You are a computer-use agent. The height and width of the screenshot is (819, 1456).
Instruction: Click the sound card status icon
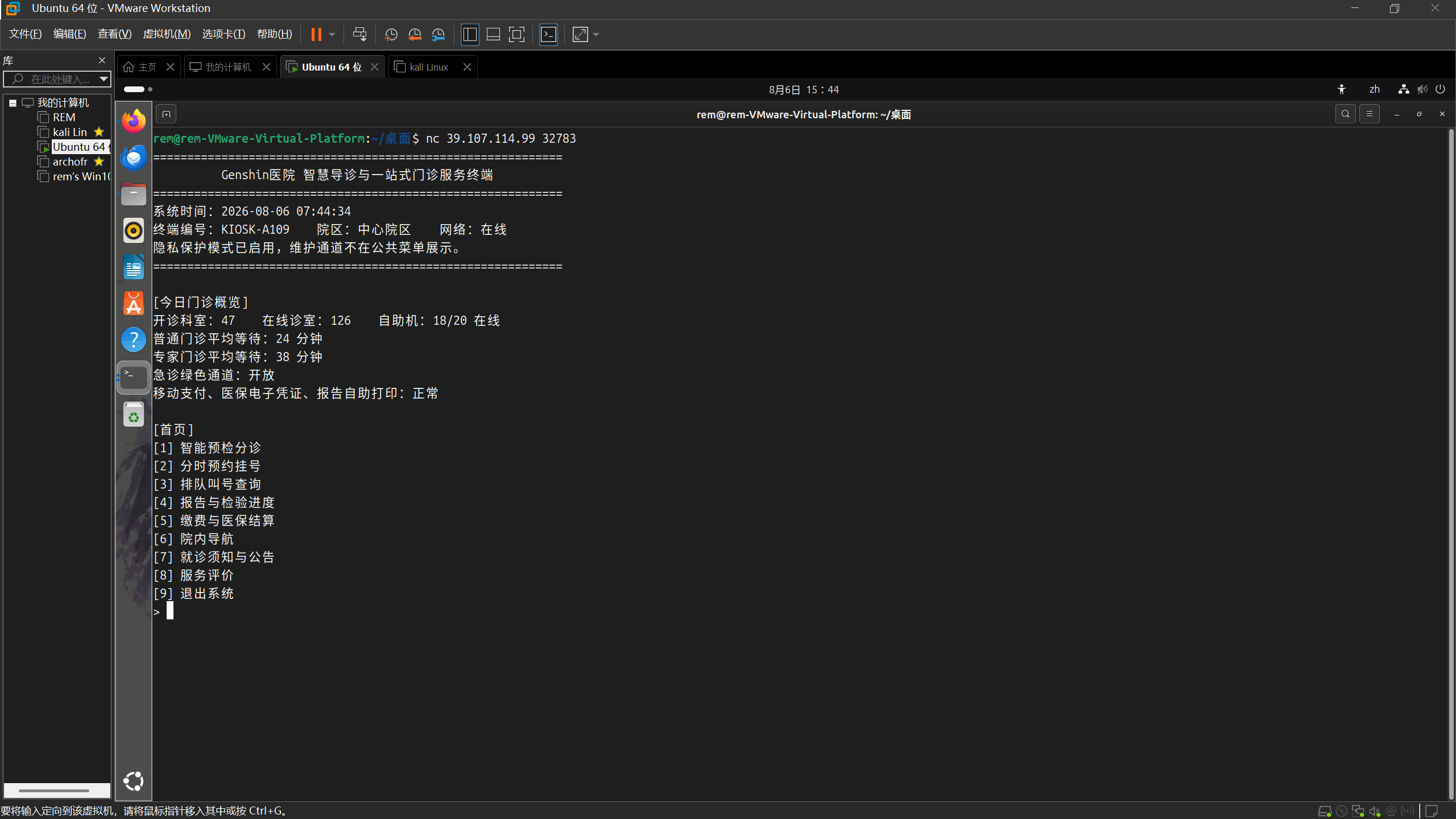coord(1375,811)
